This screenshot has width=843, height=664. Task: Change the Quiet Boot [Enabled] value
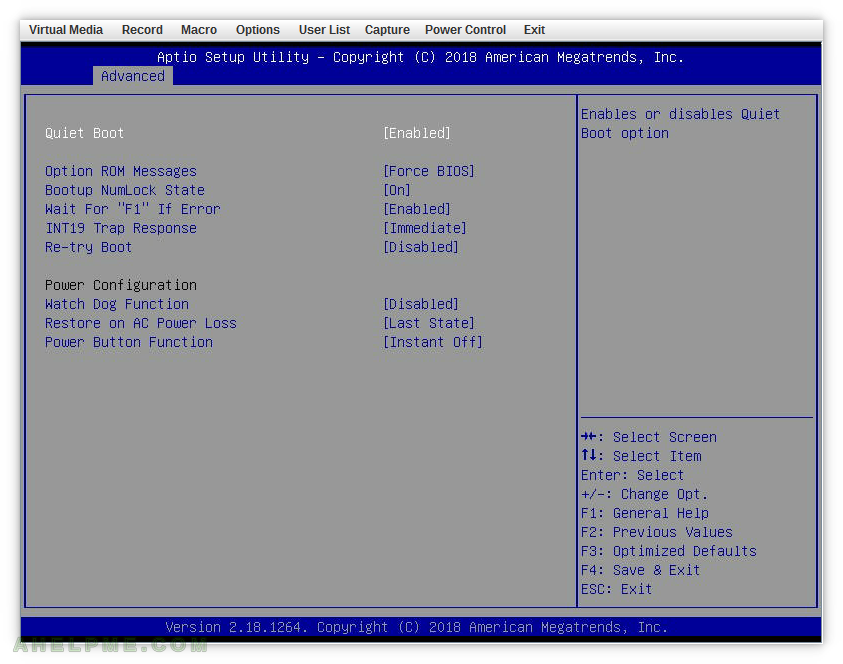[x=417, y=133]
